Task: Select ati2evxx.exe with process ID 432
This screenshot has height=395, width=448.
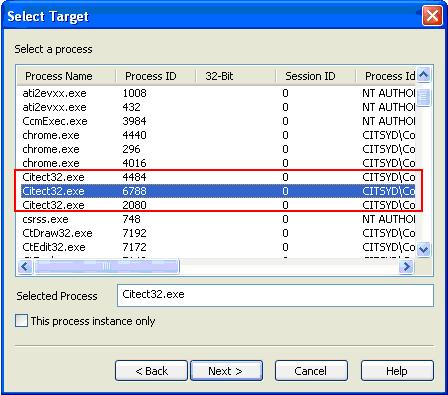Action: click(x=218, y=107)
